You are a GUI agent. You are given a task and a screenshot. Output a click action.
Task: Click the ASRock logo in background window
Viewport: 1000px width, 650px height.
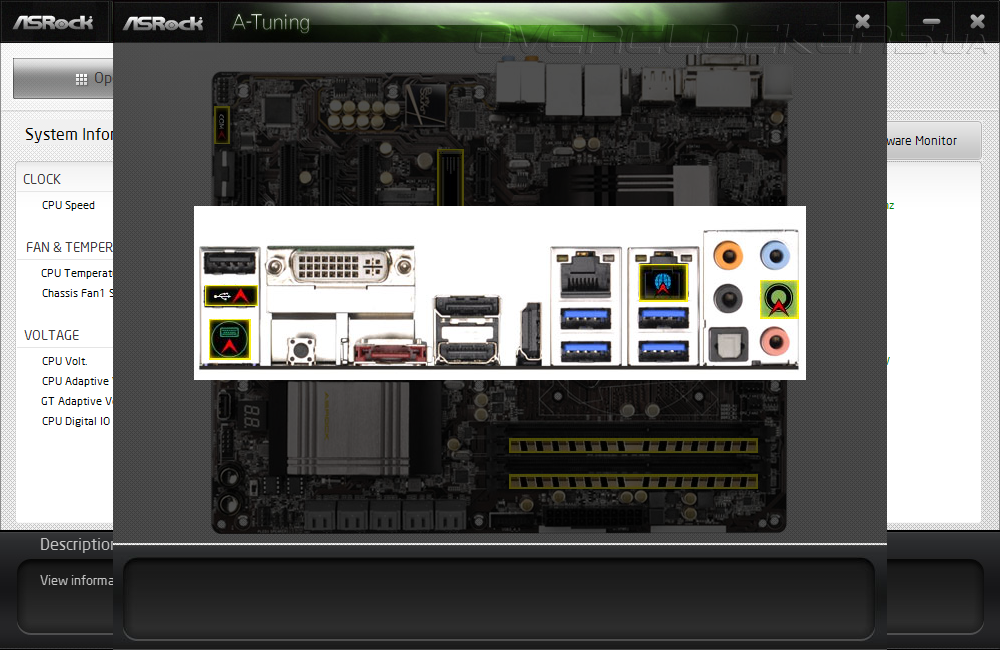pos(54,22)
